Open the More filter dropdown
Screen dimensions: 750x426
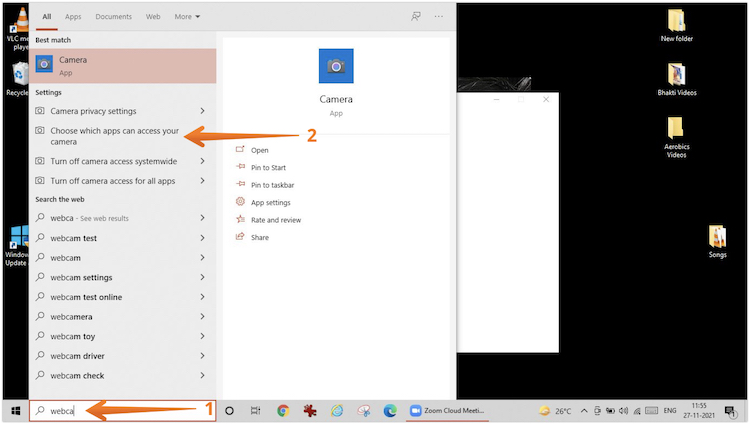coord(187,17)
